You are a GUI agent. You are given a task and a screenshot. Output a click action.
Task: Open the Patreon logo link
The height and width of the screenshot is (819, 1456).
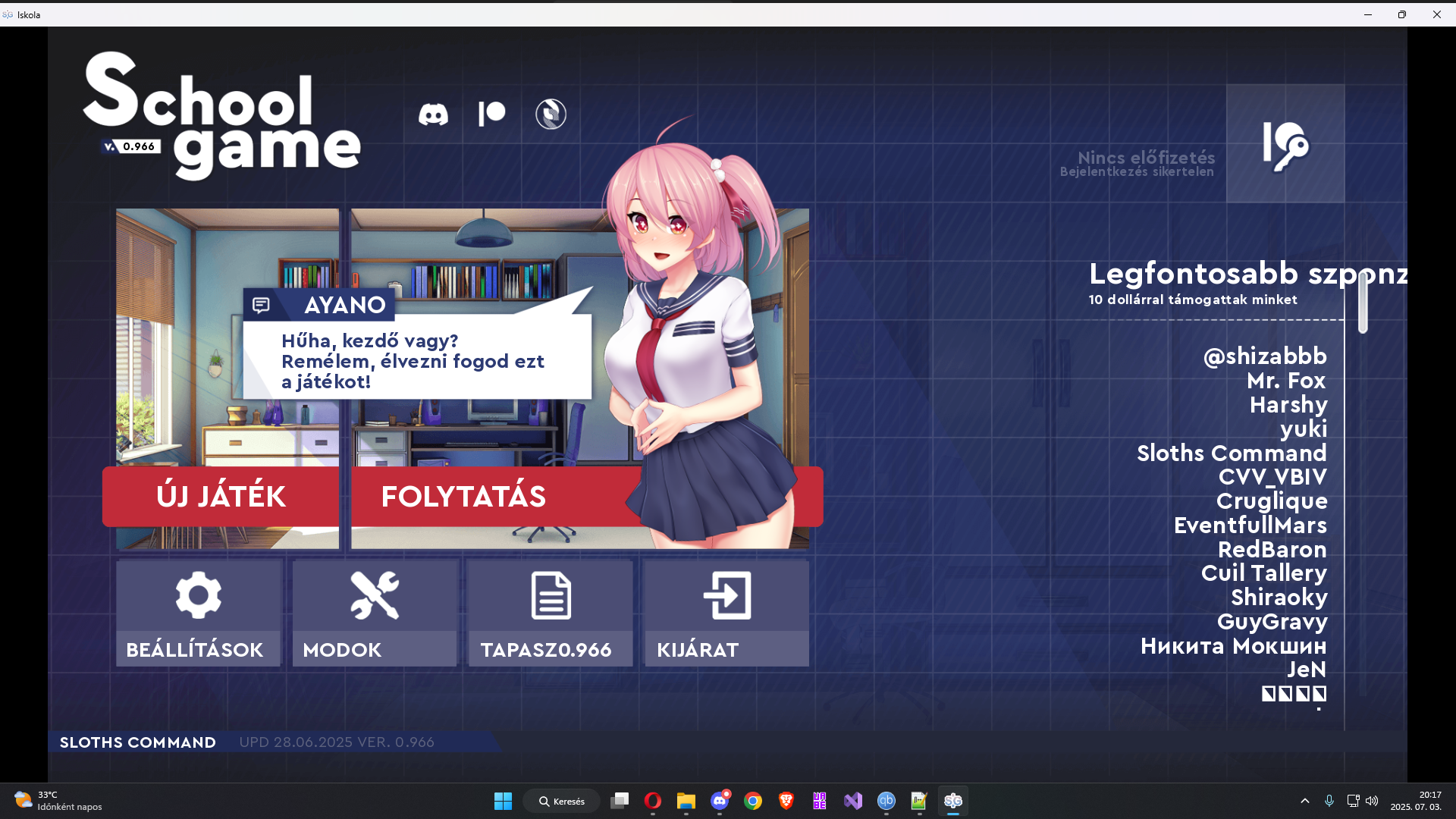click(x=491, y=114)
